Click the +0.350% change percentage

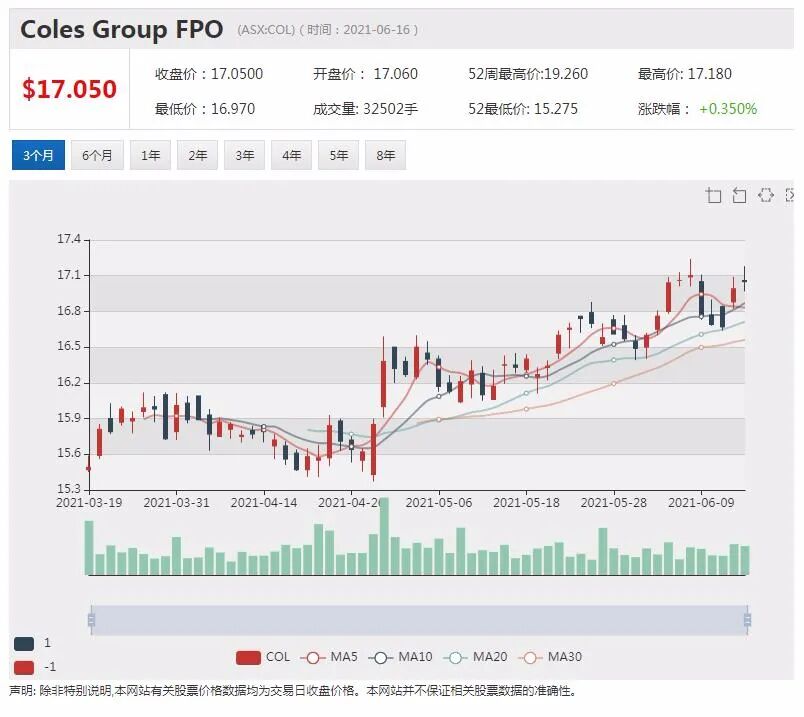[728, 109]
